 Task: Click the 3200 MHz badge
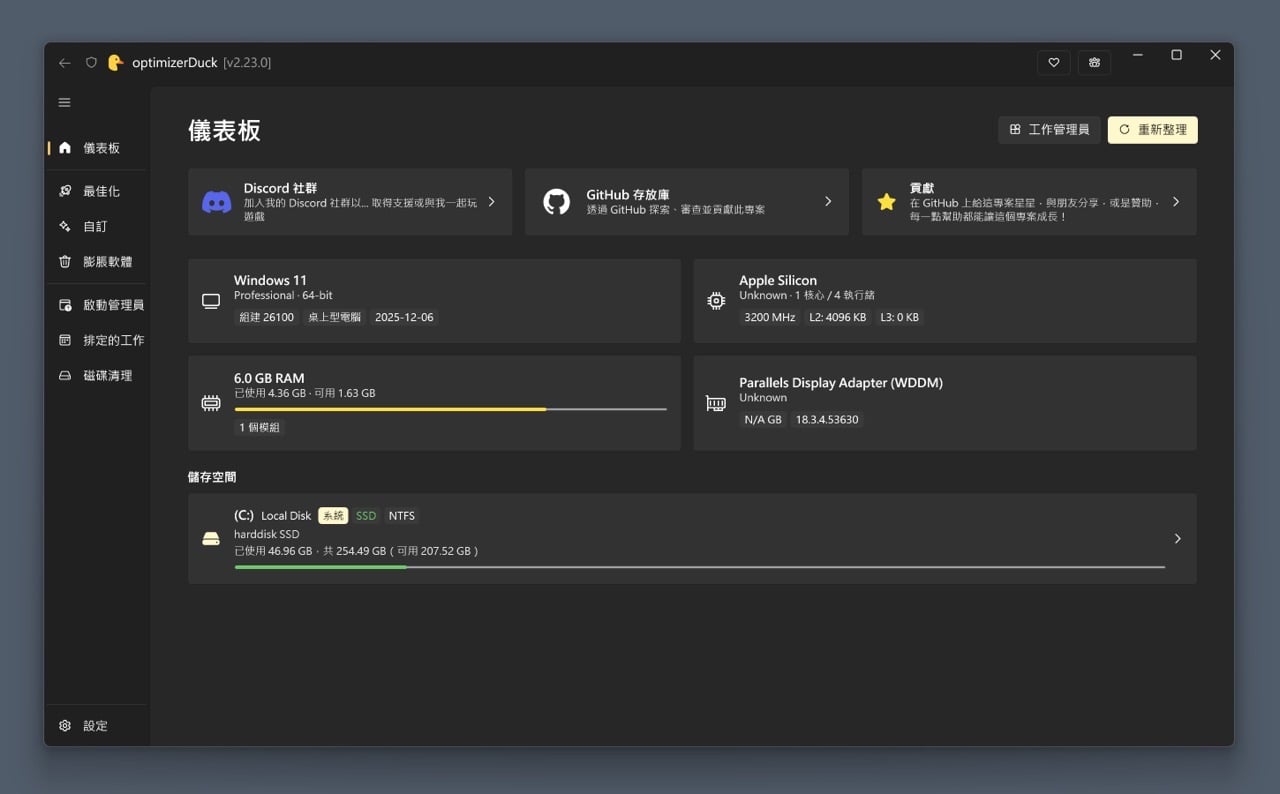[x=769, y=317]
